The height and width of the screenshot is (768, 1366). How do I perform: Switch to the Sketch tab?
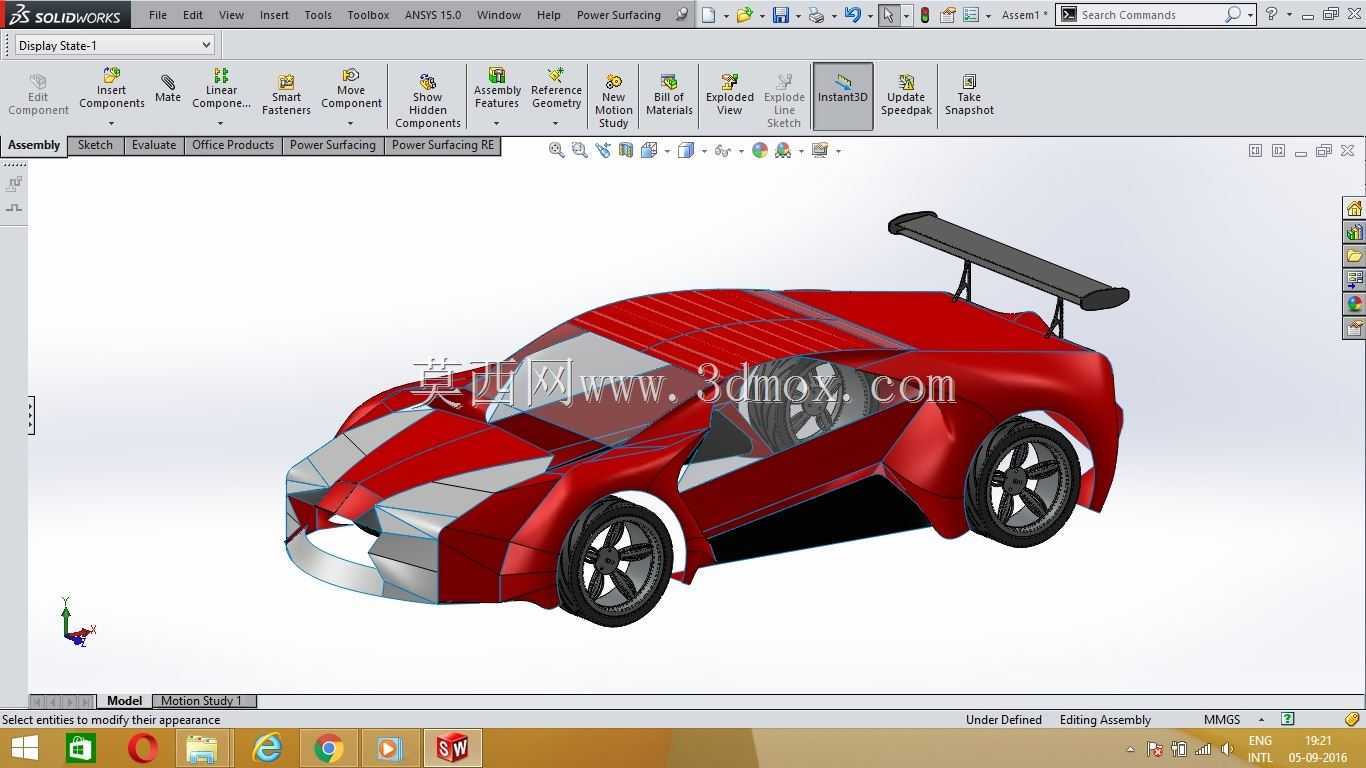(x=95, y=145)
